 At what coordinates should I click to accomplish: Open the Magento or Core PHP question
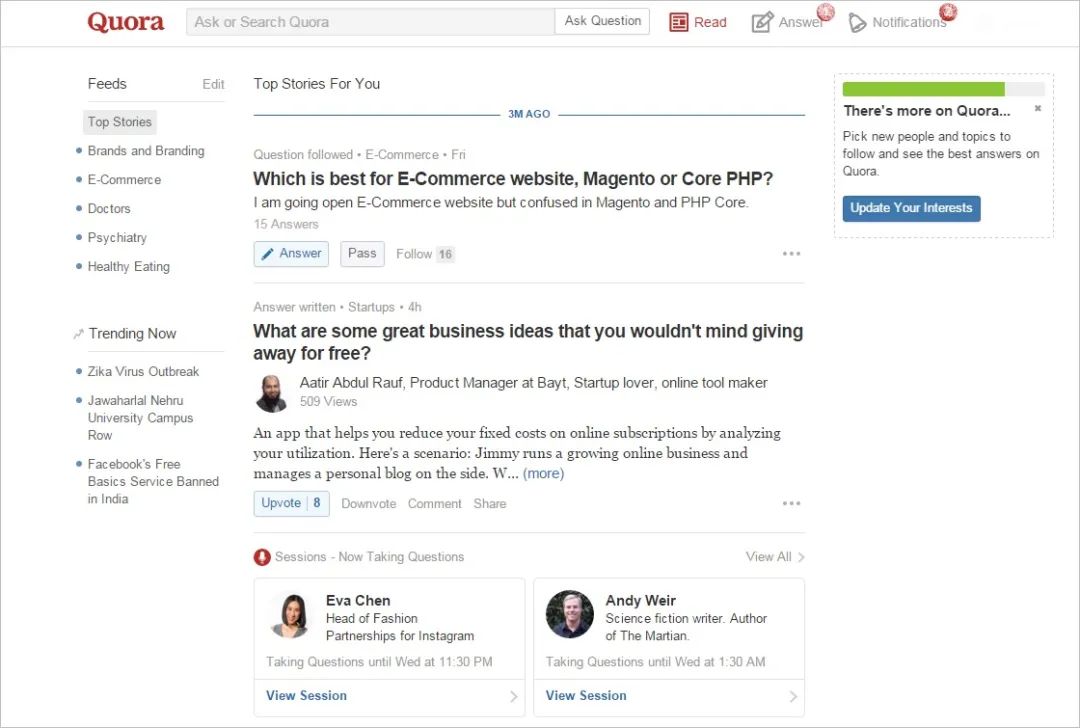click(513, 179)
